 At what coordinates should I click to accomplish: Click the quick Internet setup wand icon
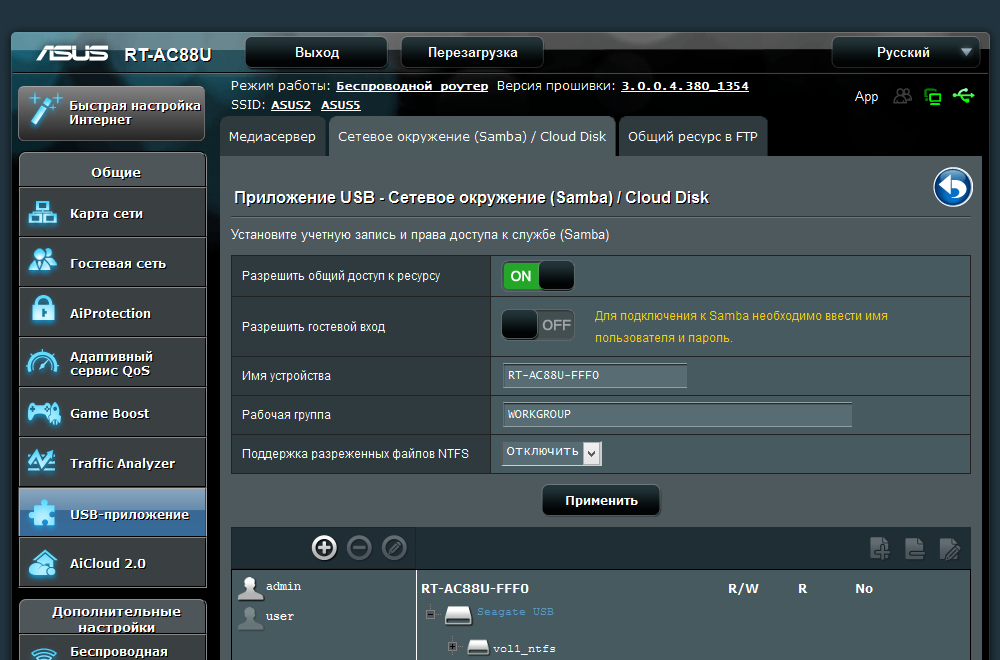point(45,110)
